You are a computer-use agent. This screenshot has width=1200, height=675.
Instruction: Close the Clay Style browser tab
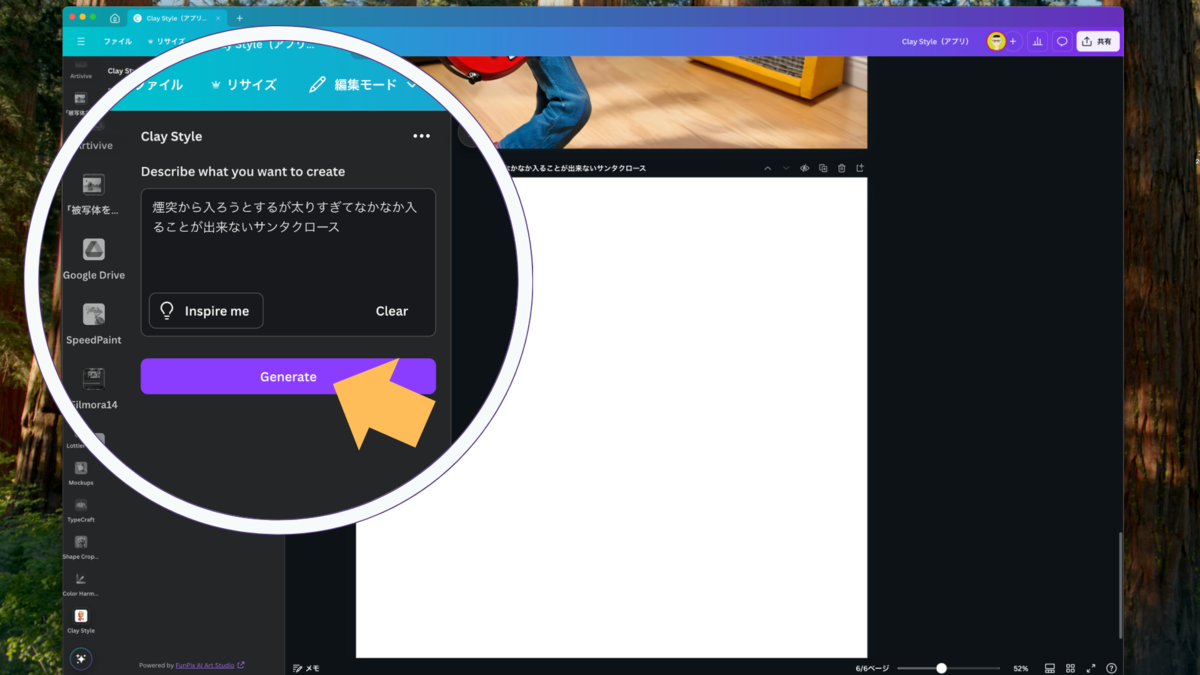[x=218, y=18]
